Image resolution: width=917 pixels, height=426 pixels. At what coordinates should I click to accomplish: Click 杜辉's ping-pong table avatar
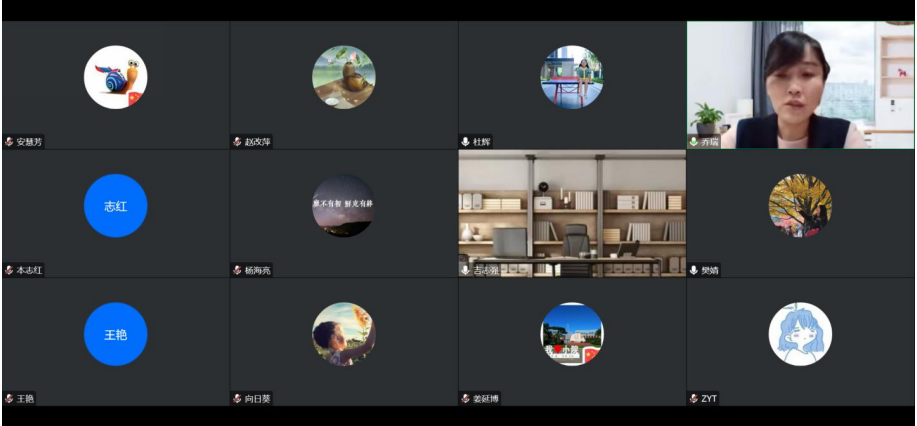click(x=571, y=77)
